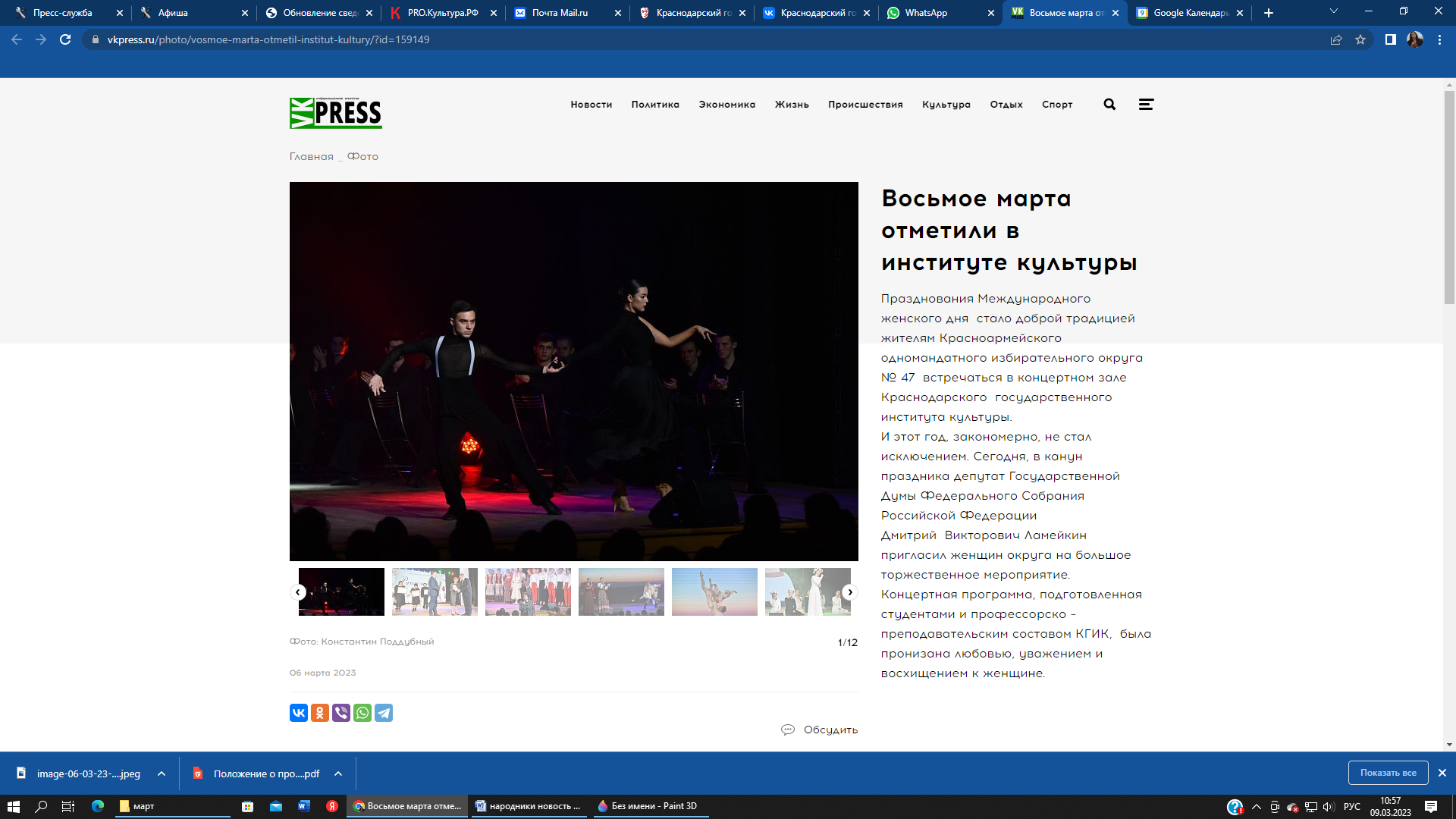Viewport: 1456px width, 819px height.
Task: Click the share page icon in address bar
Action: pyautogui.click(x=1336, y=39)
